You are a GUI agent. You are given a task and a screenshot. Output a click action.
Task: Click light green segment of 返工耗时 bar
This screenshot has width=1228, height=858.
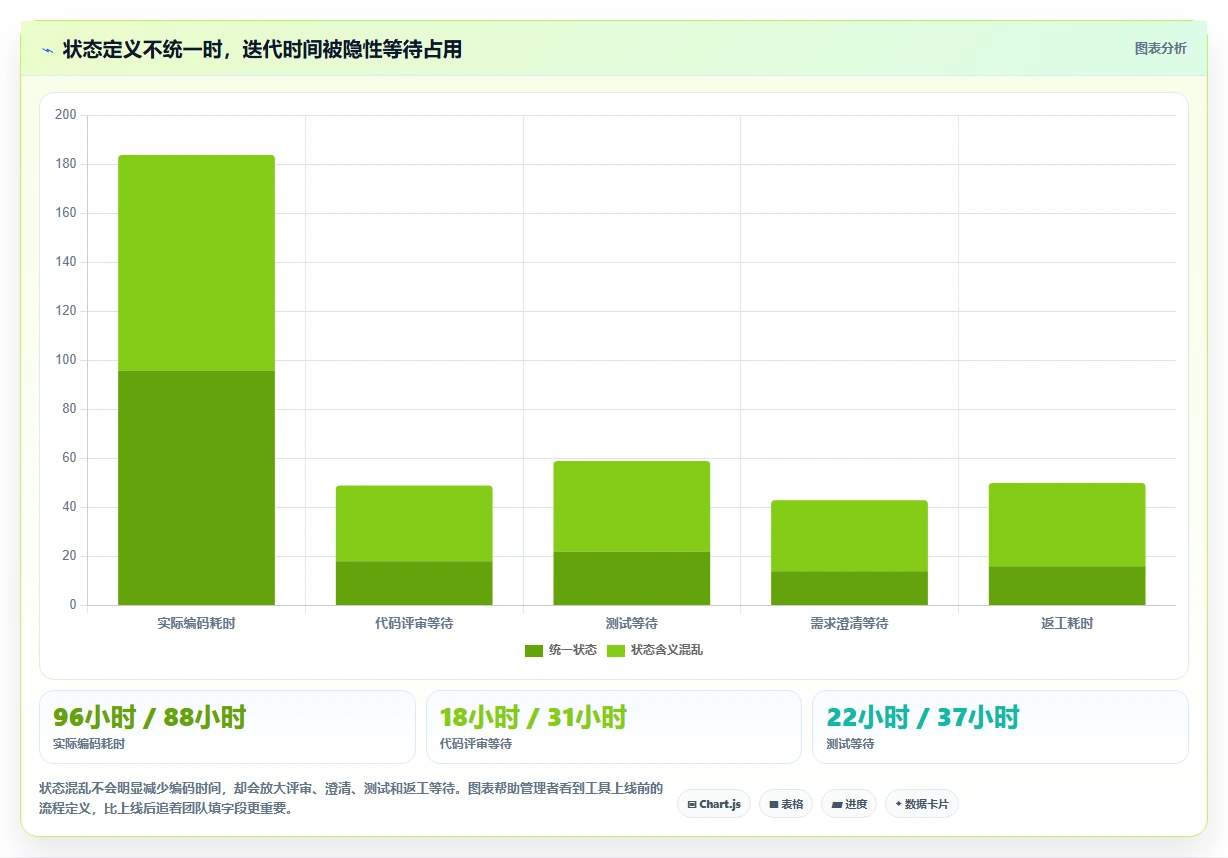[1067, 525]
